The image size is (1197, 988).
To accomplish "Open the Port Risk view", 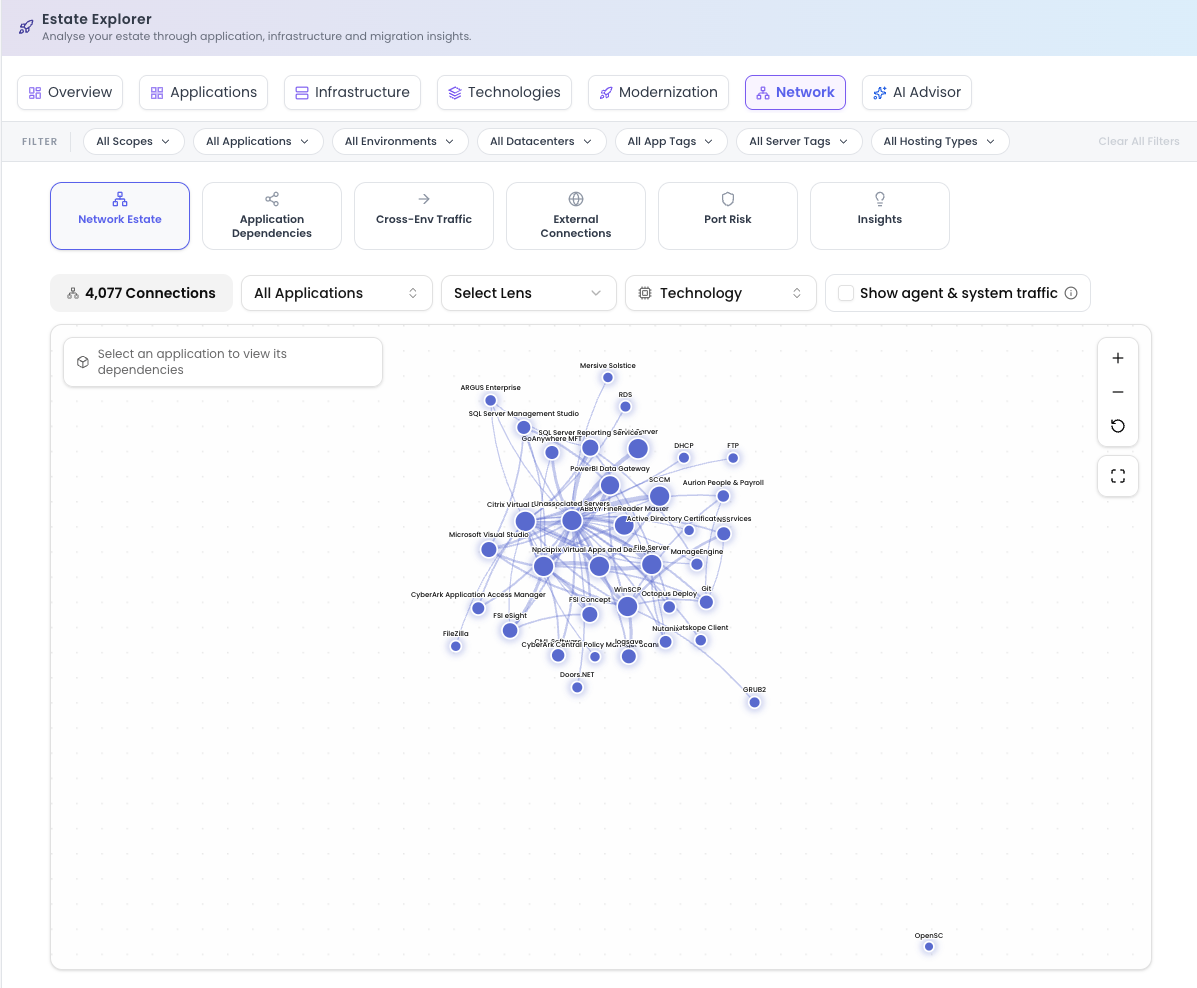I will point(728,216).
